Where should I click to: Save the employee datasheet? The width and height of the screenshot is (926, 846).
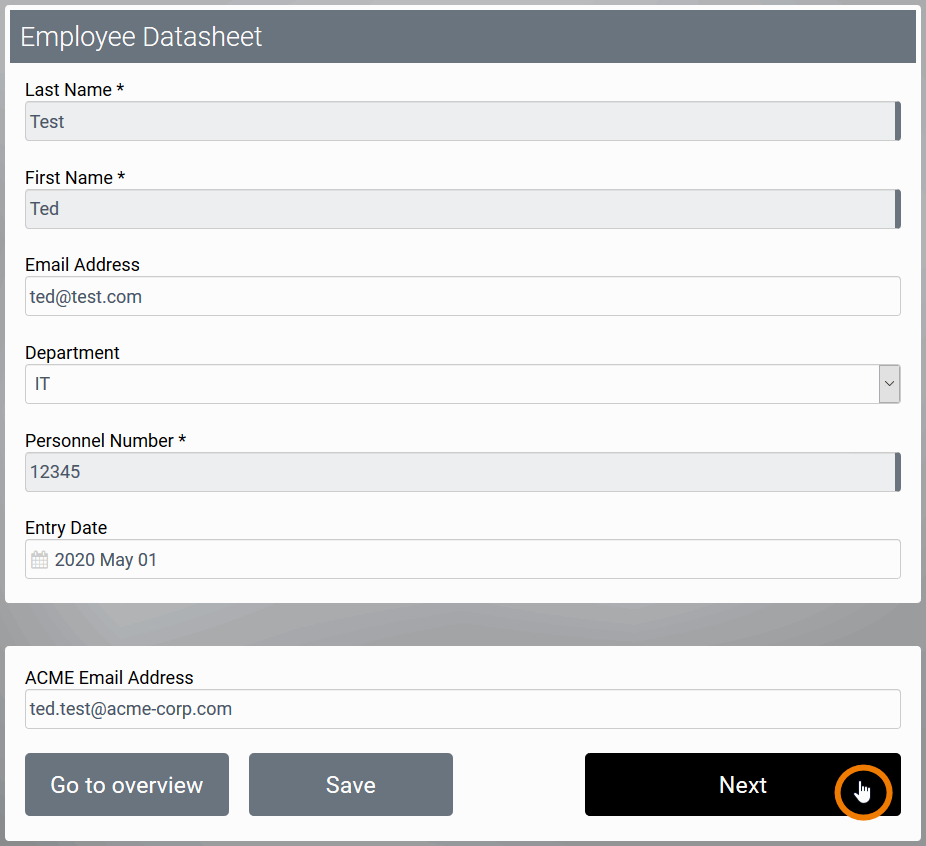[x=351, y=785]
